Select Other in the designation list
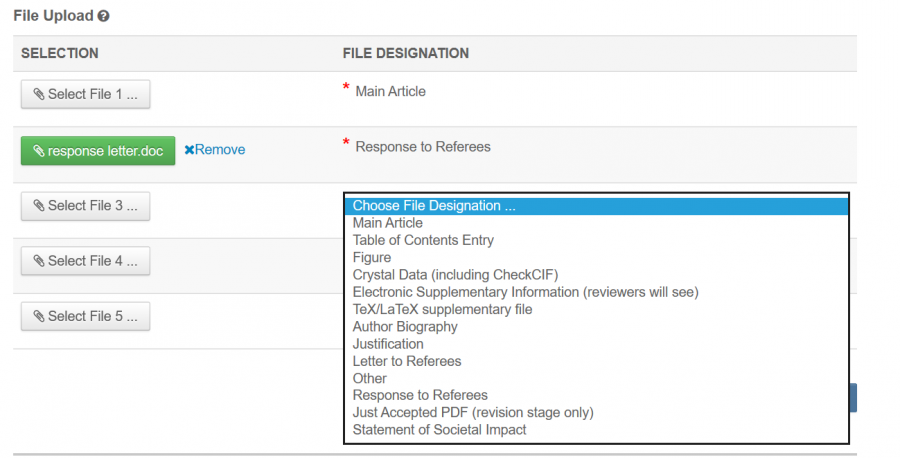This screenshot has height=458, width=900. tap(370, 378)
